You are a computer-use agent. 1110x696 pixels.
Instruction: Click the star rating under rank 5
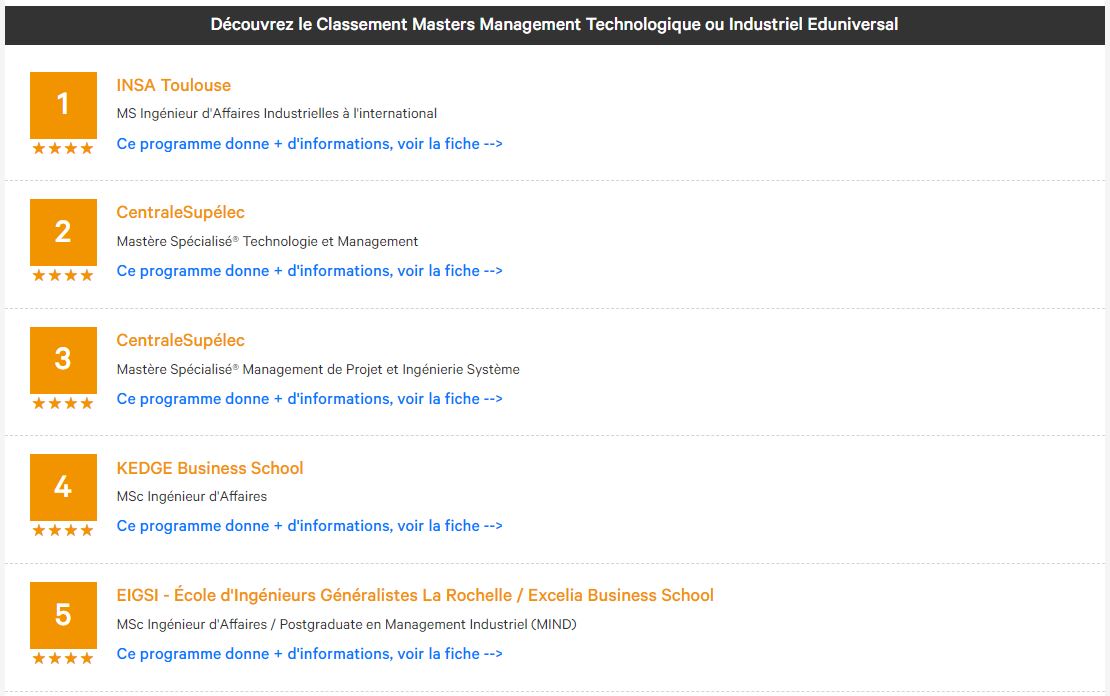[63, 658]
